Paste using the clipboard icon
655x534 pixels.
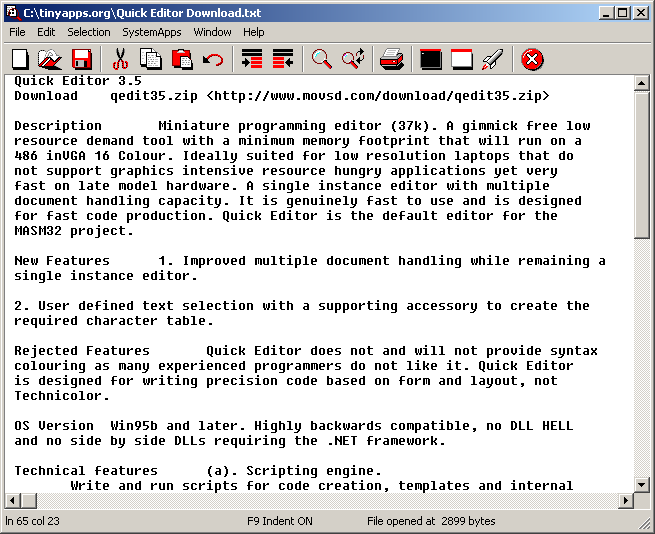coord(182,60)
